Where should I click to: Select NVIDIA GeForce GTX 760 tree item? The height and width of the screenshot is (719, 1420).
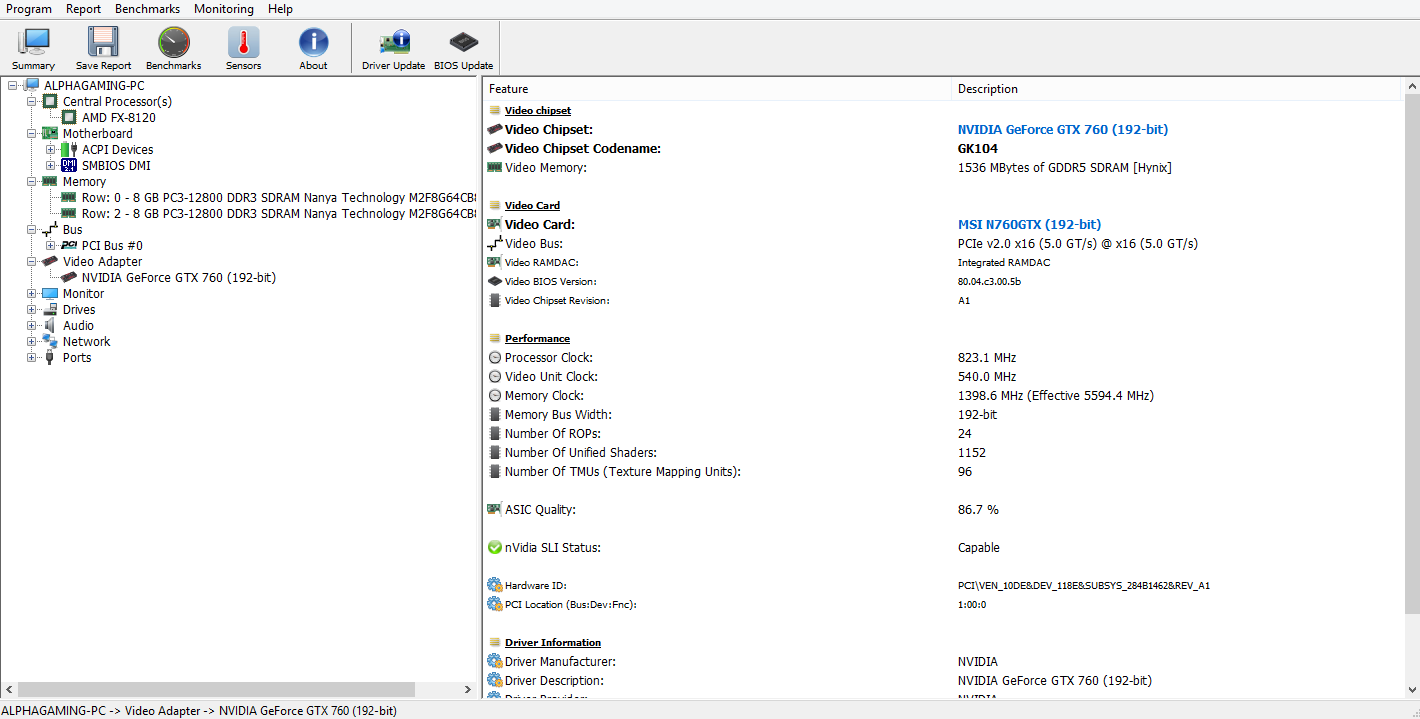(x=179, y=277)
